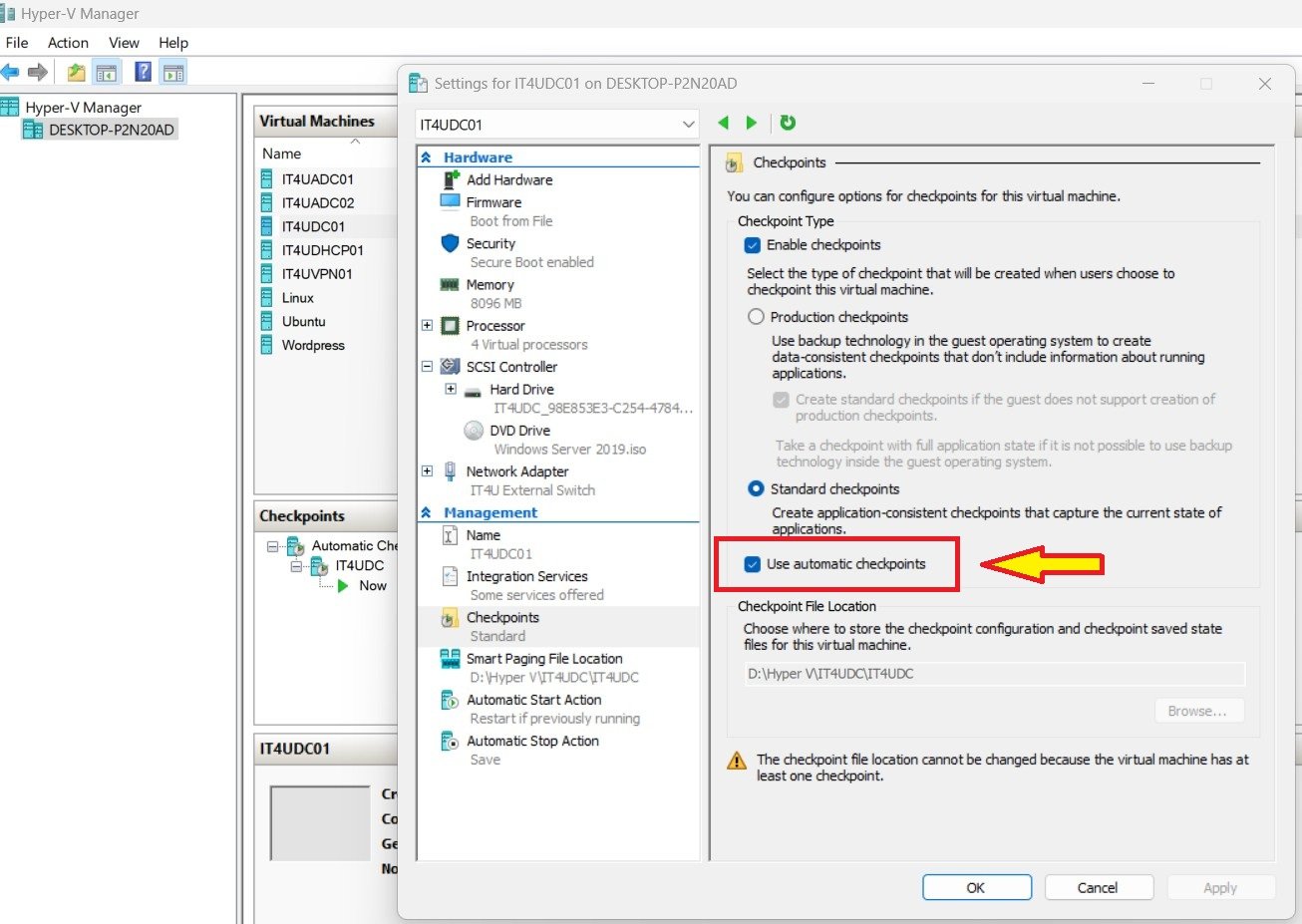Open Automatic Stop Action settings
Screen dimensions: 1302x924
[x=532, y=742]
